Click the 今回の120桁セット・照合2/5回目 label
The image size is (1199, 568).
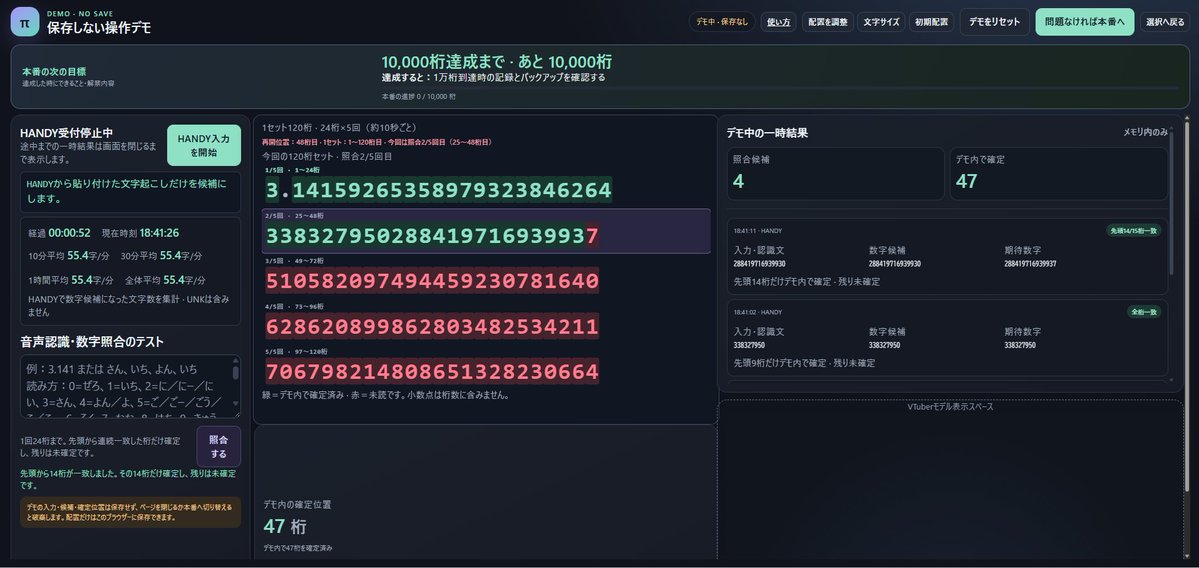327,156
